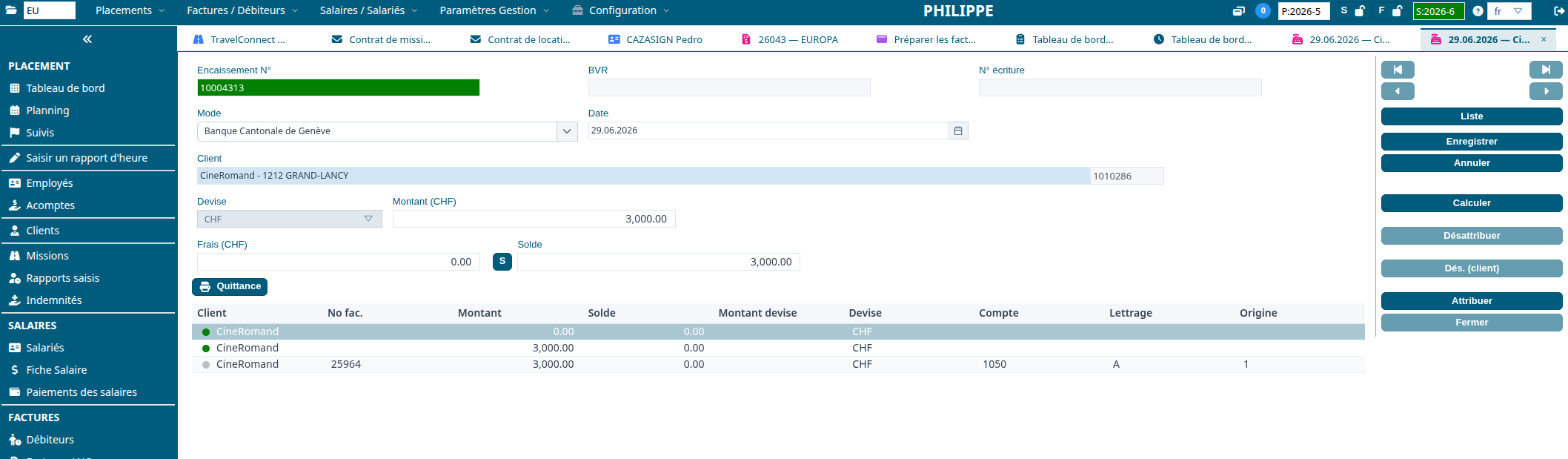This screenshot has width=1568, height=459.
Task: Open the fr language dropdown
Action: pyautogui.click(x=1509, y=11)
